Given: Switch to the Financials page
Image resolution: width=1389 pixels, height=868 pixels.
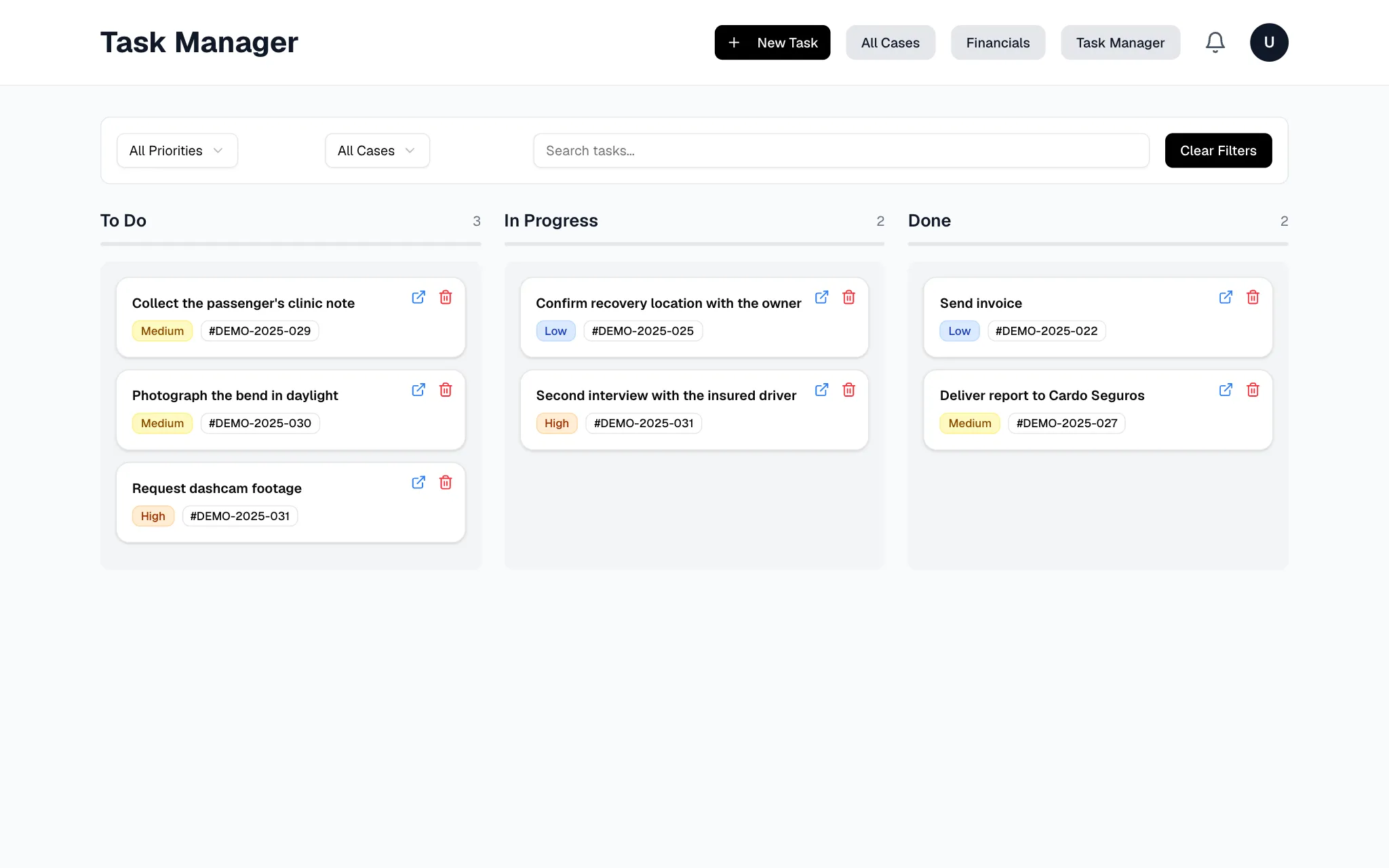Looking at the screenshot, I should (x=998, y=43).
